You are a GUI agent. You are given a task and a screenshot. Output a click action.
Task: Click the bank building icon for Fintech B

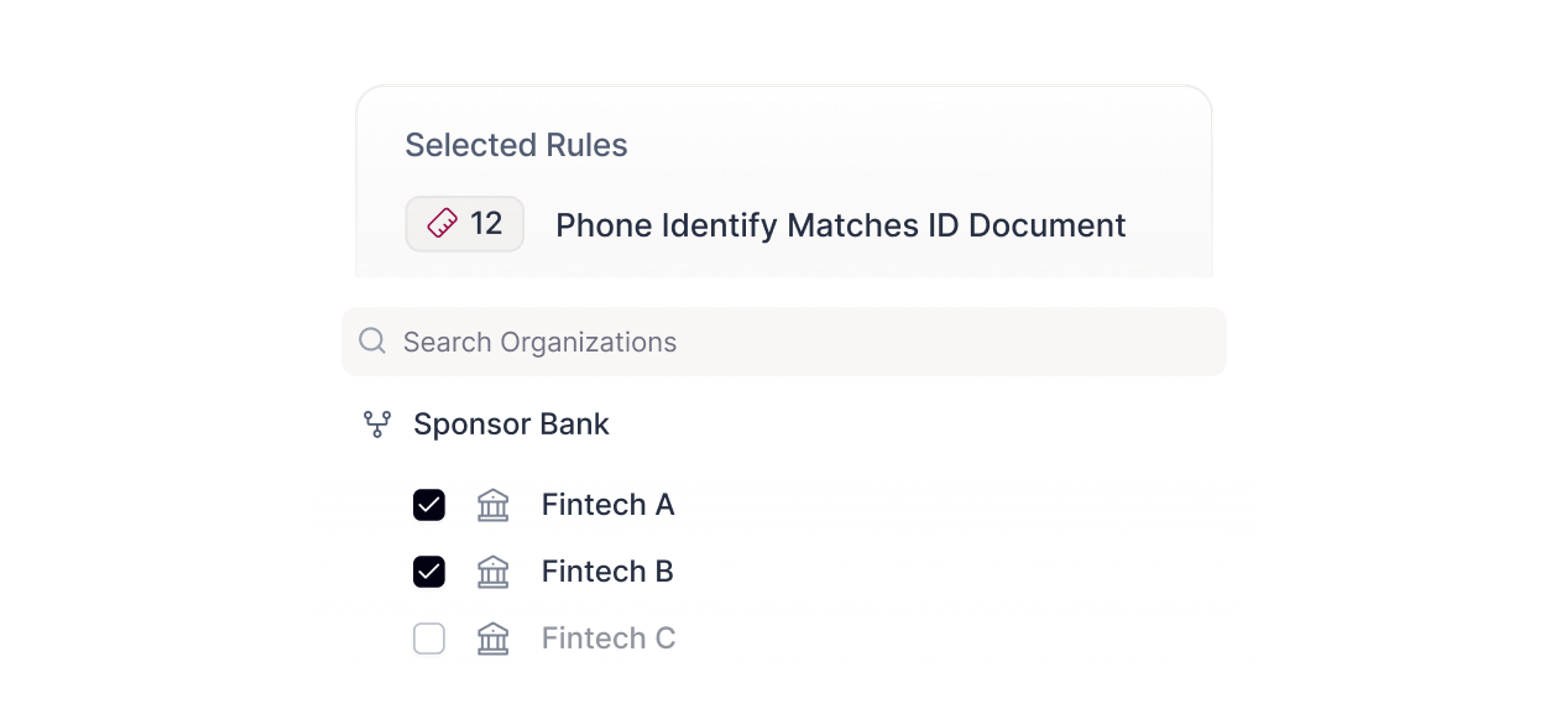tap(493, 572)
